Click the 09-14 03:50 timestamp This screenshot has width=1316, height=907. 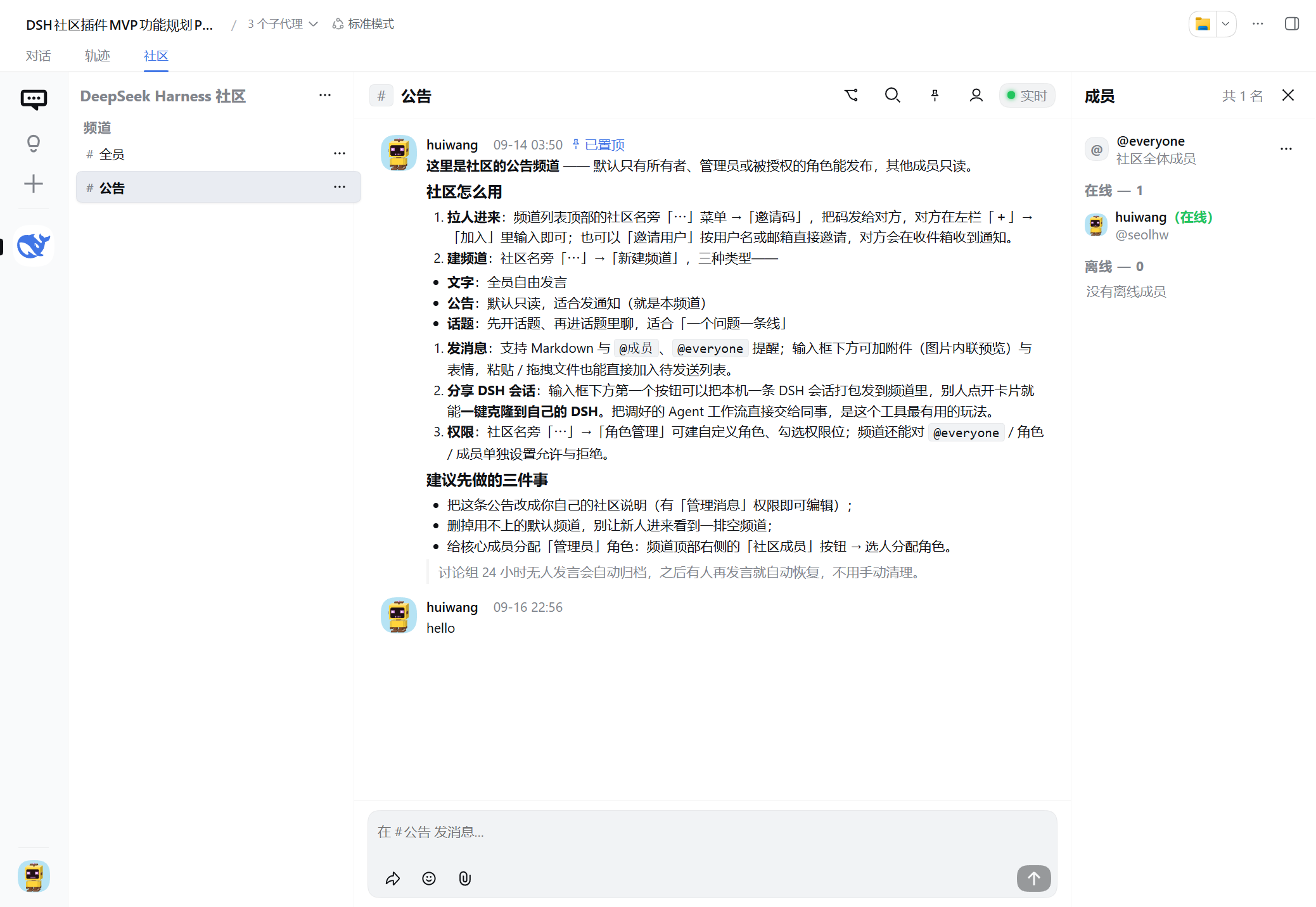[x=528, y=145]
